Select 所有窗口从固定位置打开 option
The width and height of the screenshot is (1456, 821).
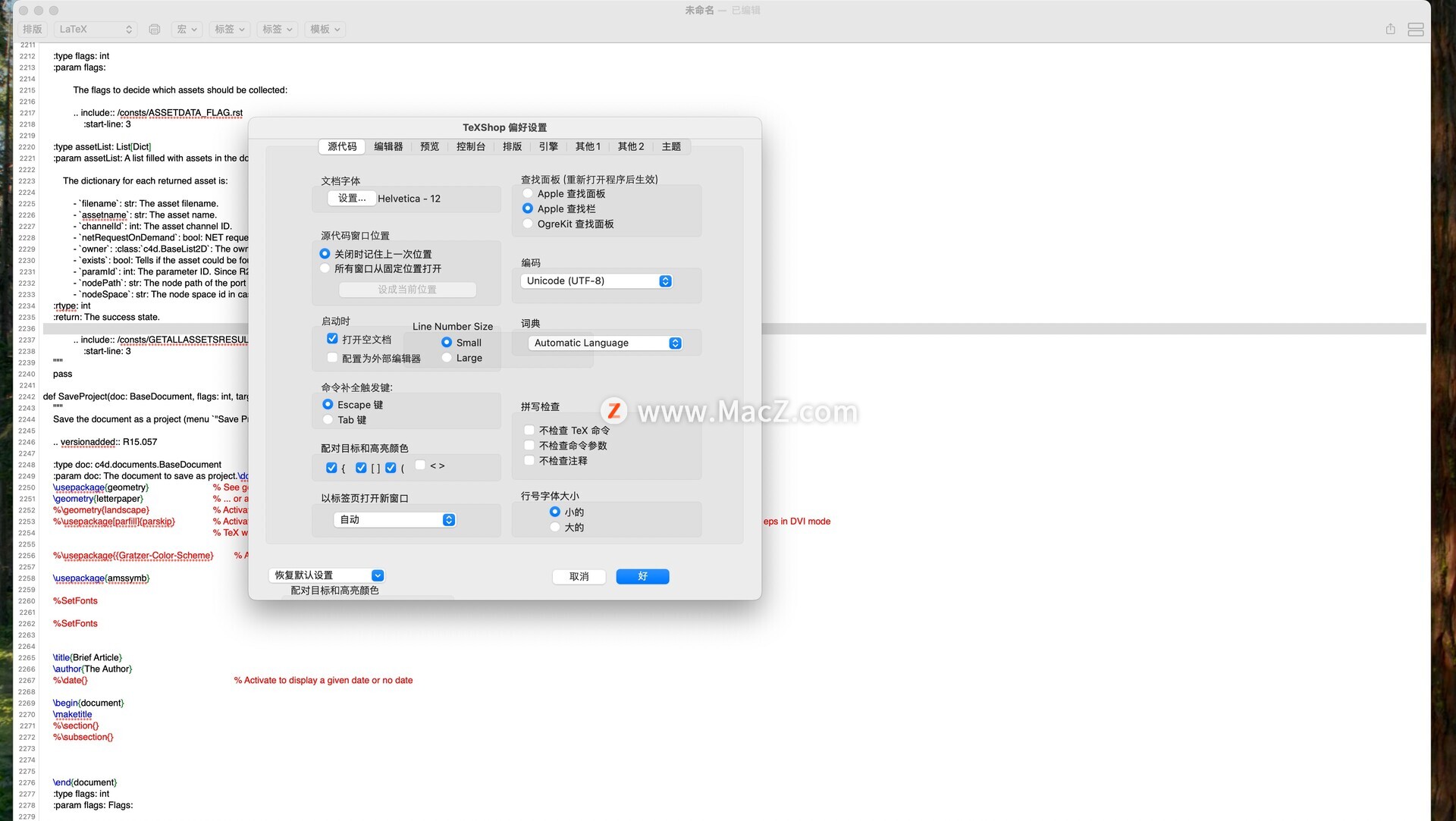(325, 268)
